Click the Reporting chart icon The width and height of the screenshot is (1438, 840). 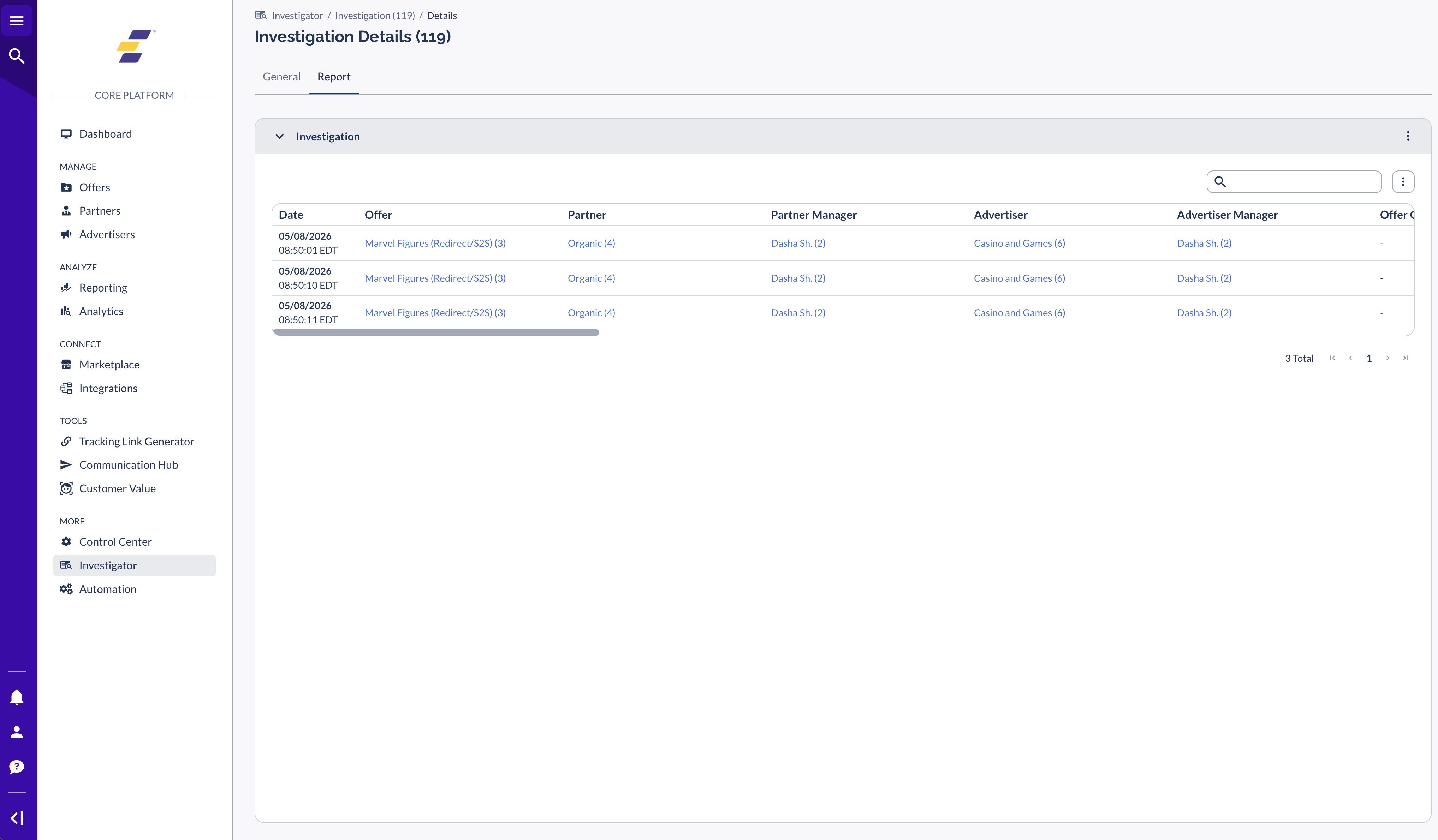[x=66, y=288]
